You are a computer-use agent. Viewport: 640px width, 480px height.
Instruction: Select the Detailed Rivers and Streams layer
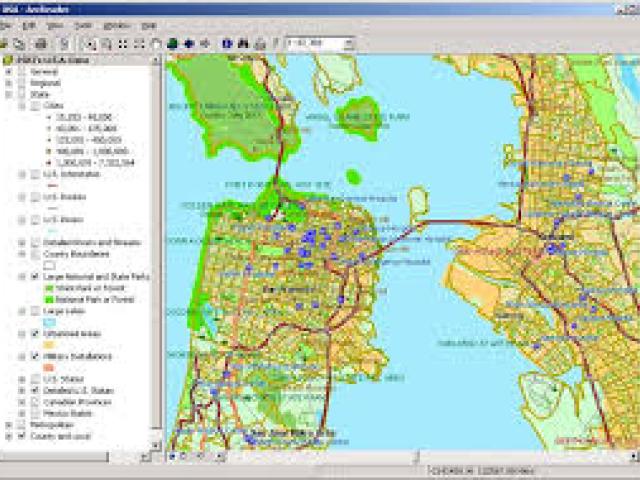point(92,243)
